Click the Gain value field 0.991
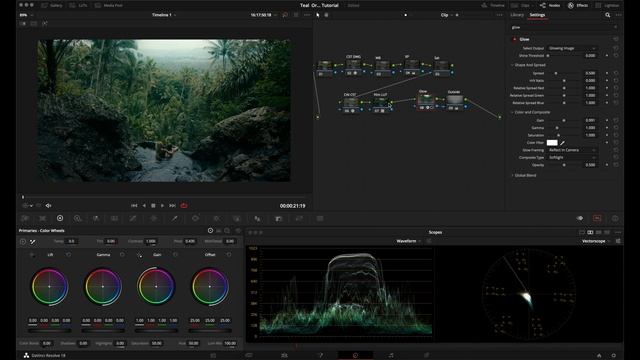Viewport: 640px width, 360px height. [x=590, y=120]
